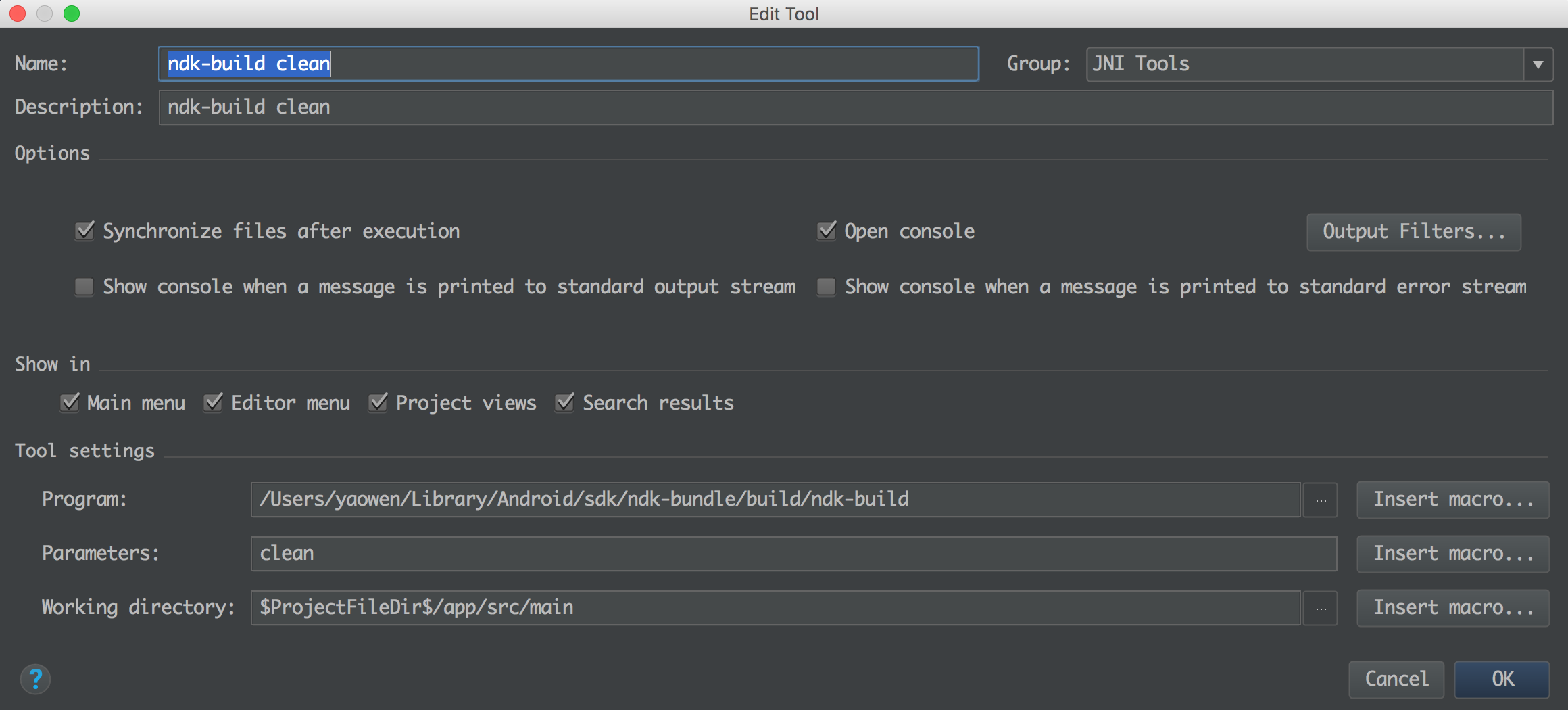Open the JNI Tools group combo box
The width and height of the screenshot is (1568, 710).
pyautogui.click(x=1304, y=64)
